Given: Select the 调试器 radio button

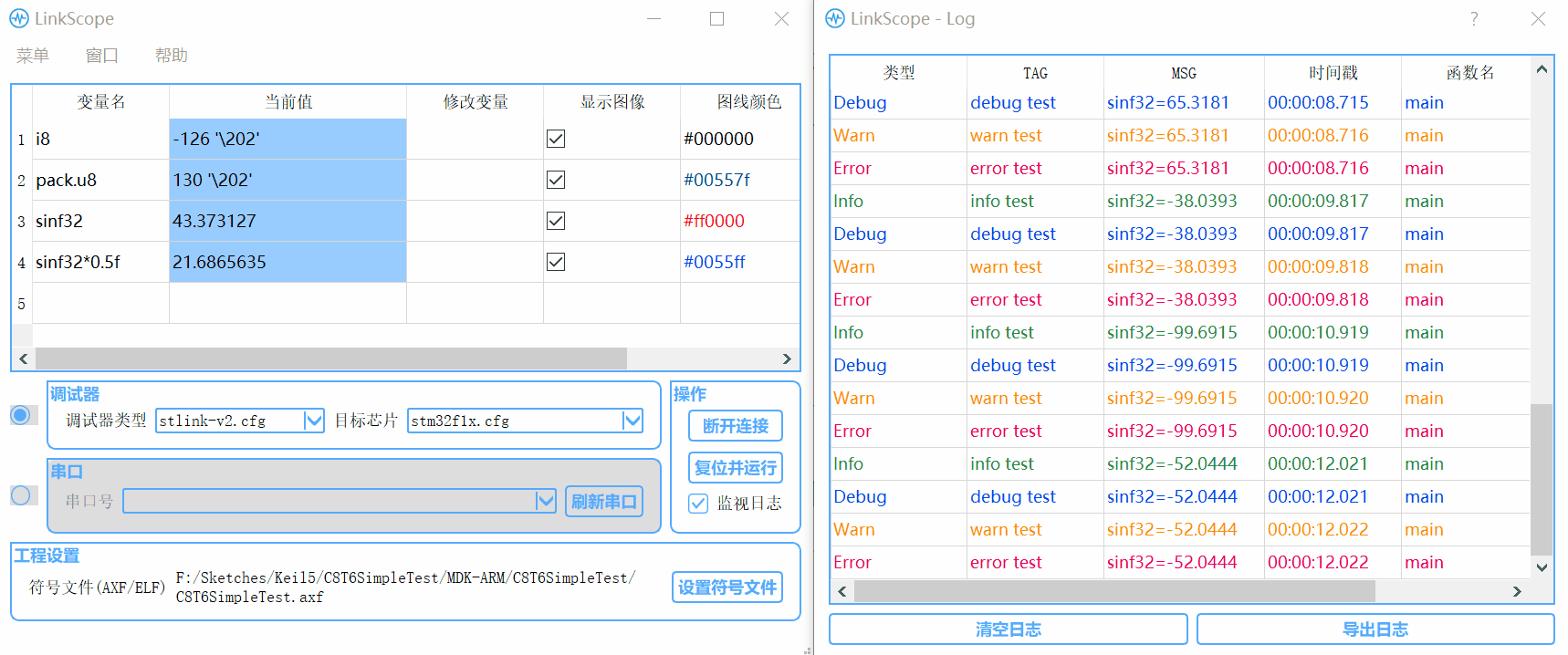Looking at the screenshot, I should (20, 415).
